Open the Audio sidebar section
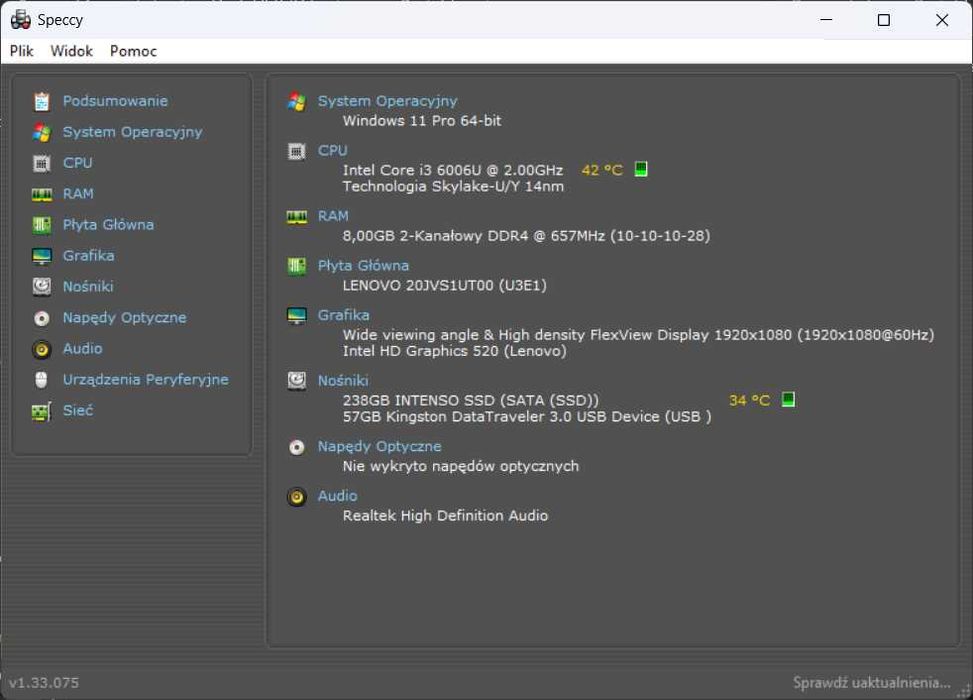 [x=83, y=349]
